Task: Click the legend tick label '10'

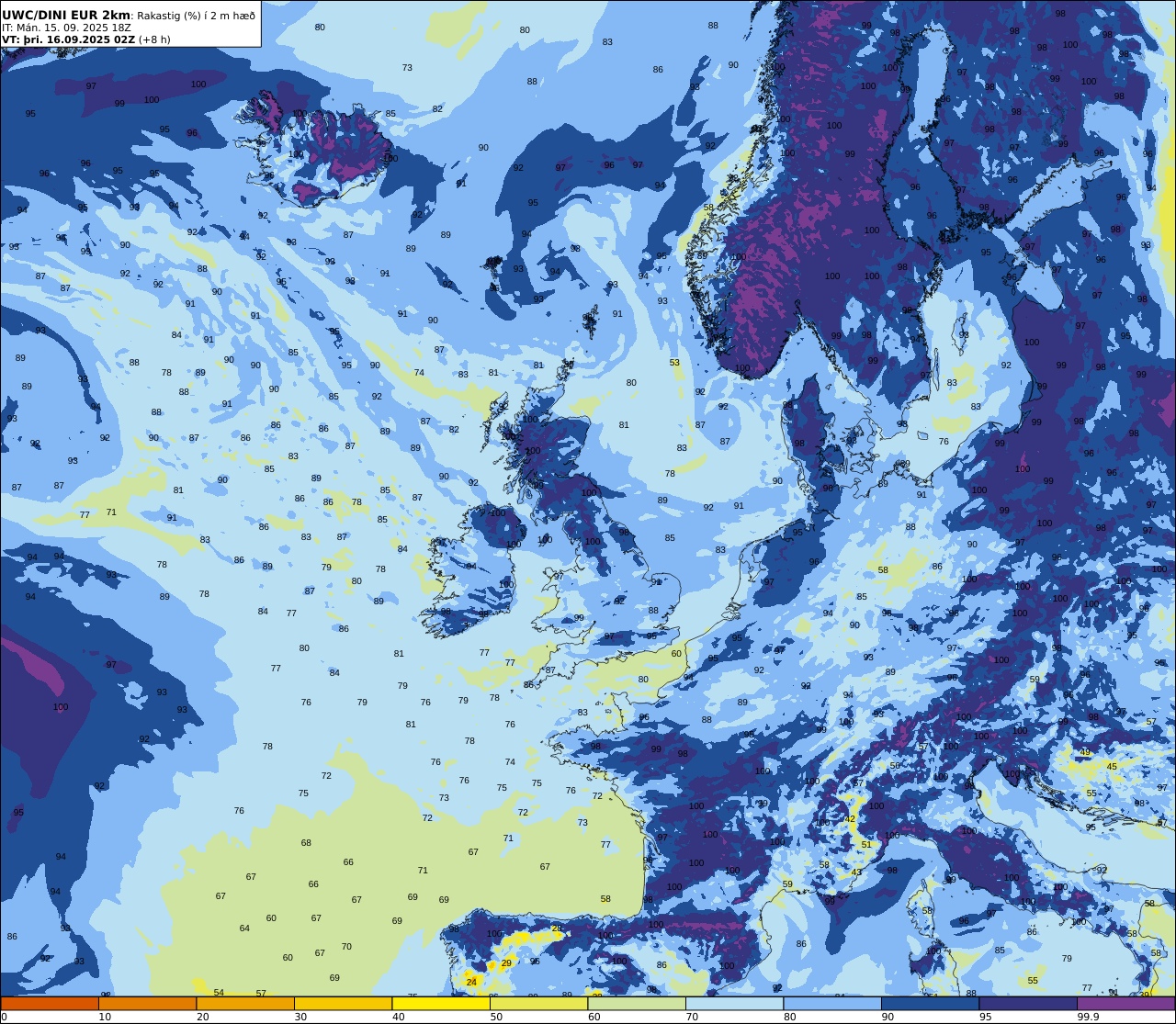Action: tap(105, 1017)
